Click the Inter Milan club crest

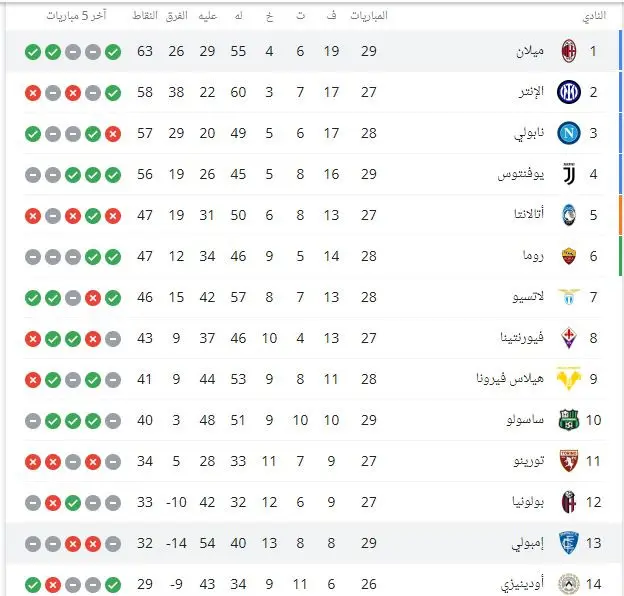tap(569, 92)
